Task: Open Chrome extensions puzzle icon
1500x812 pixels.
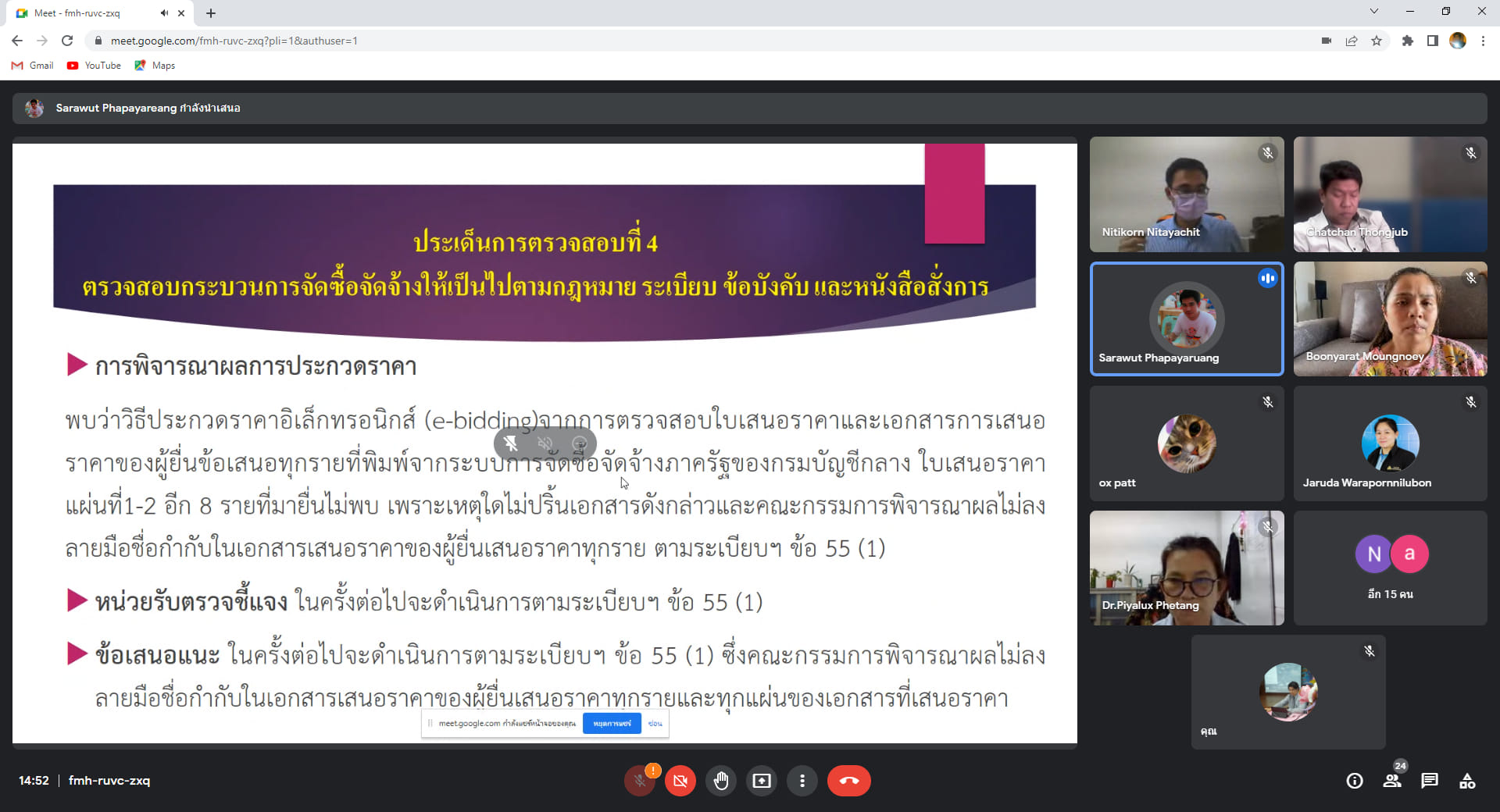Action: 1407,41
